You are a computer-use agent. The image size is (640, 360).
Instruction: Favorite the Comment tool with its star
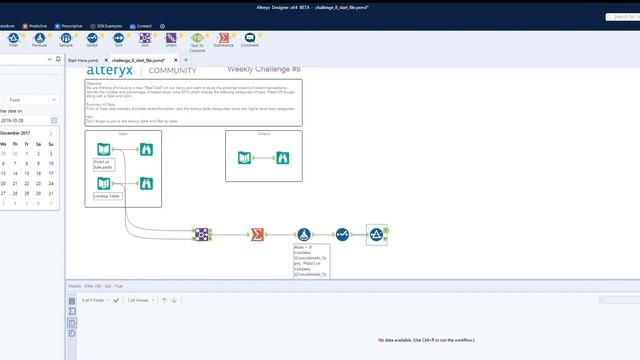[x=260, y=36]
